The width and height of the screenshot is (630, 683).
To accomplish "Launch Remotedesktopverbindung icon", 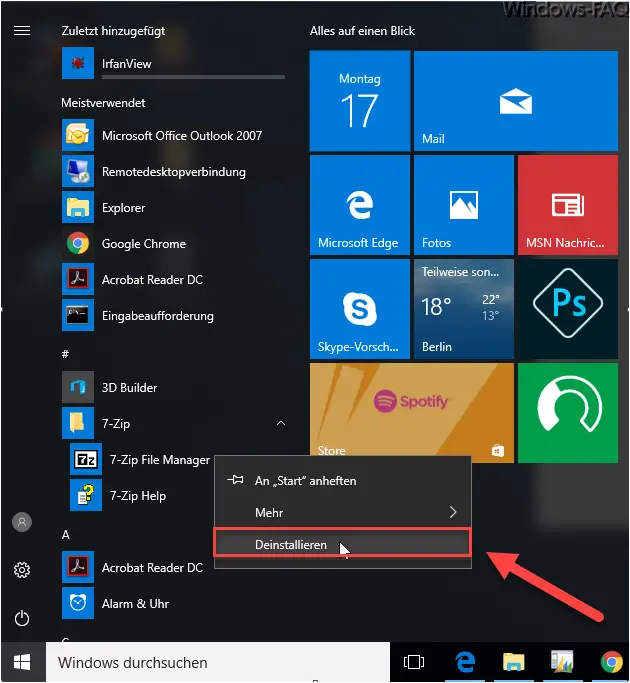I will tap(78, 172).
